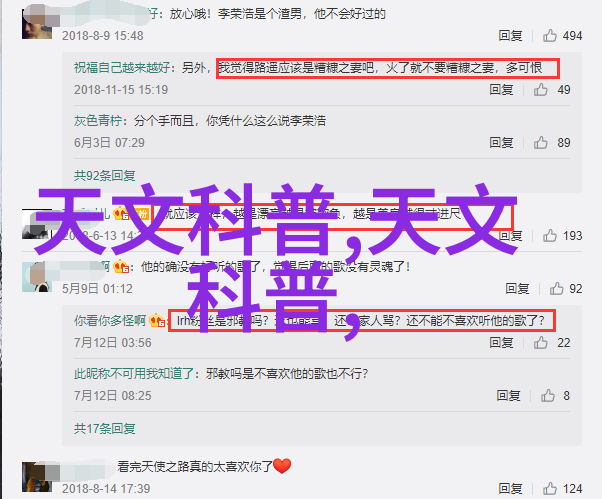Reply to the 2018-8-14 17:39 comment
This screenshot has height=499, width=602.
(x=510, y=489)
